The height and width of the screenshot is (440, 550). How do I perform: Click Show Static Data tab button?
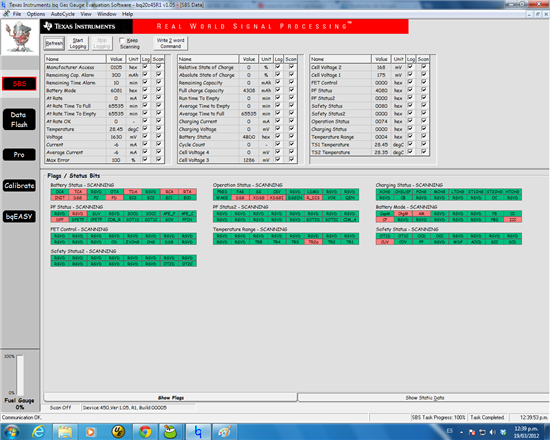tap(424, 398)
